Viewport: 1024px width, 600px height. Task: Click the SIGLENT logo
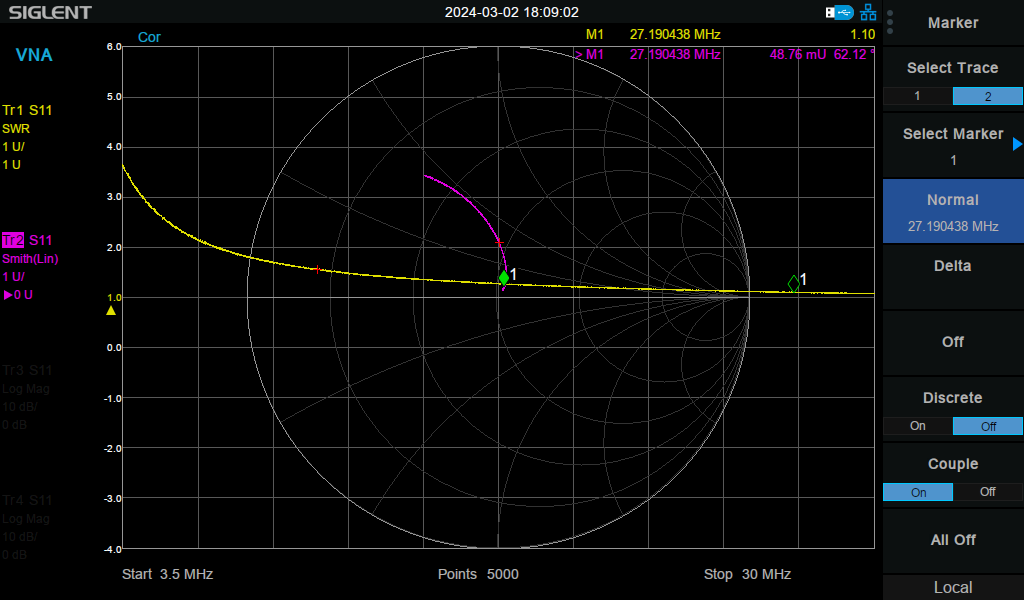(x=50, y=12)
